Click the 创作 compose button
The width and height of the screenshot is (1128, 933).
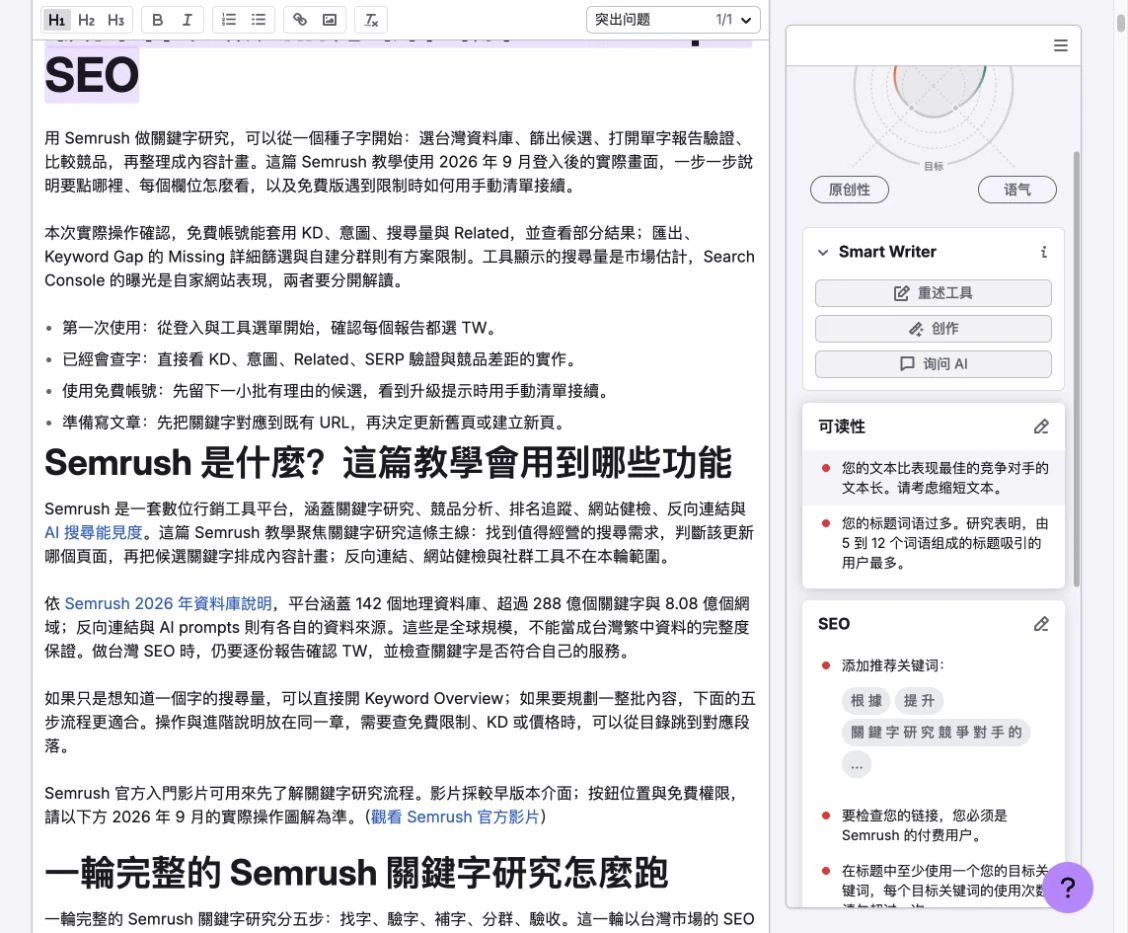(x=933, y=329)
